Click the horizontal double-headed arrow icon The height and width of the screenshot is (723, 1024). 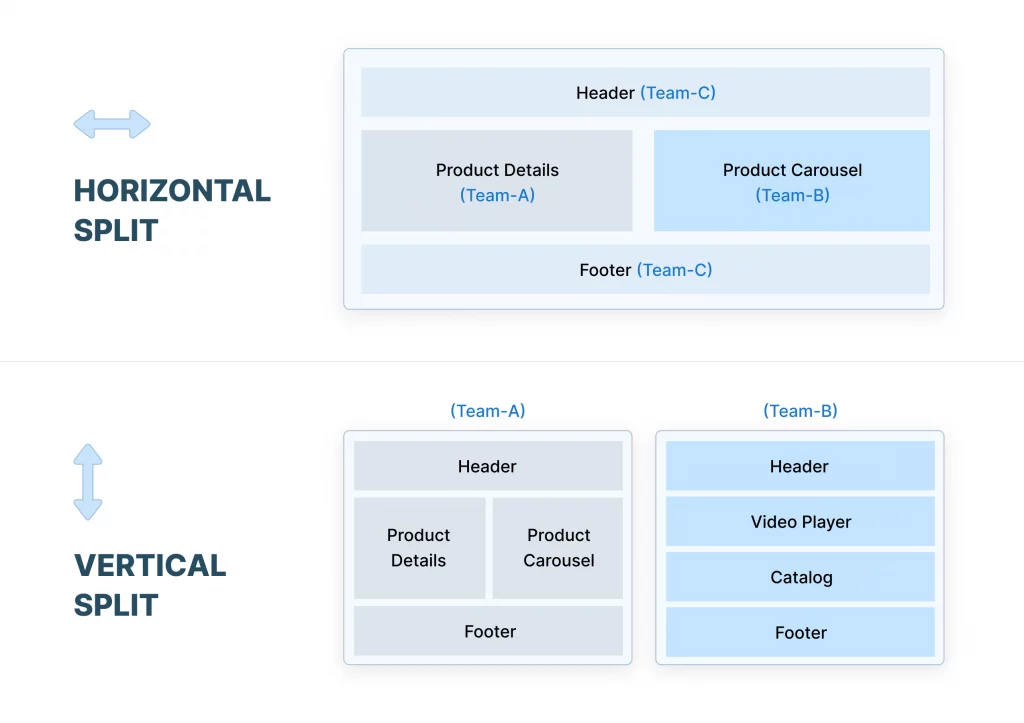112,124
